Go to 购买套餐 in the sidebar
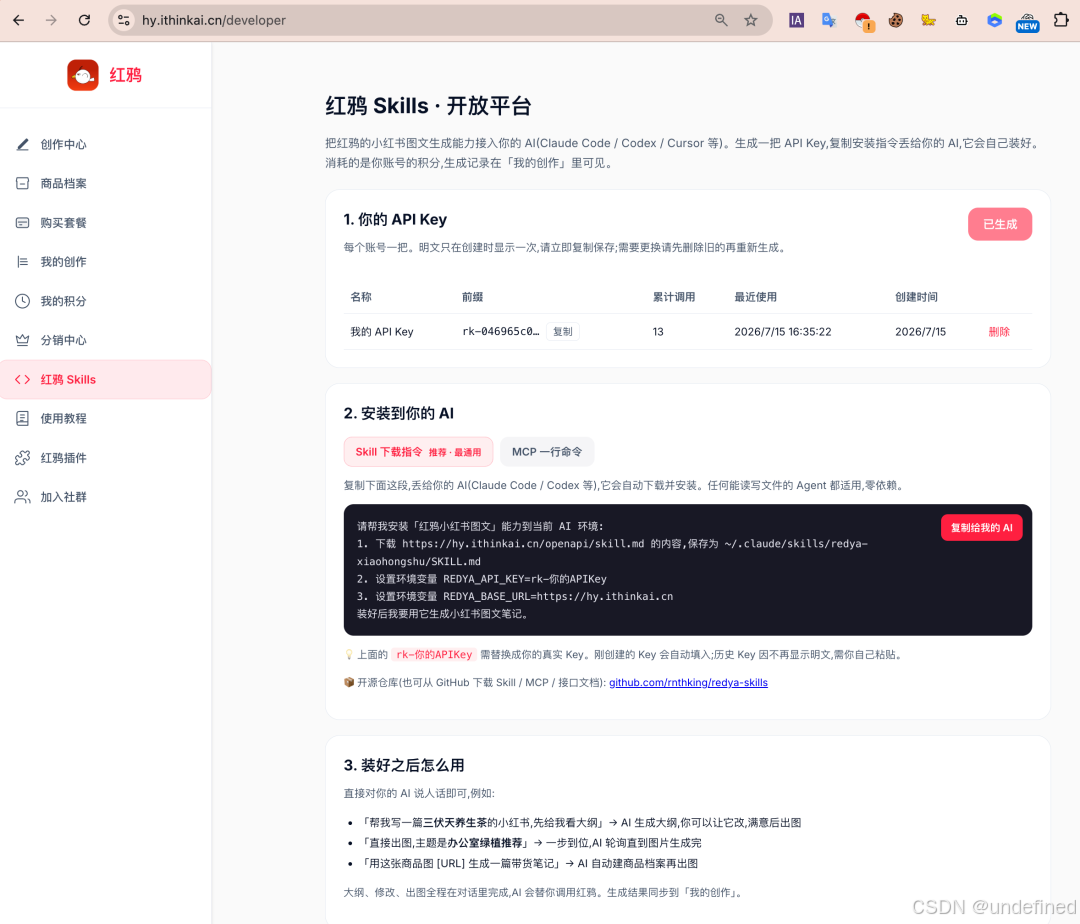This screenshot has height=924, width=1080. [105, 222]
